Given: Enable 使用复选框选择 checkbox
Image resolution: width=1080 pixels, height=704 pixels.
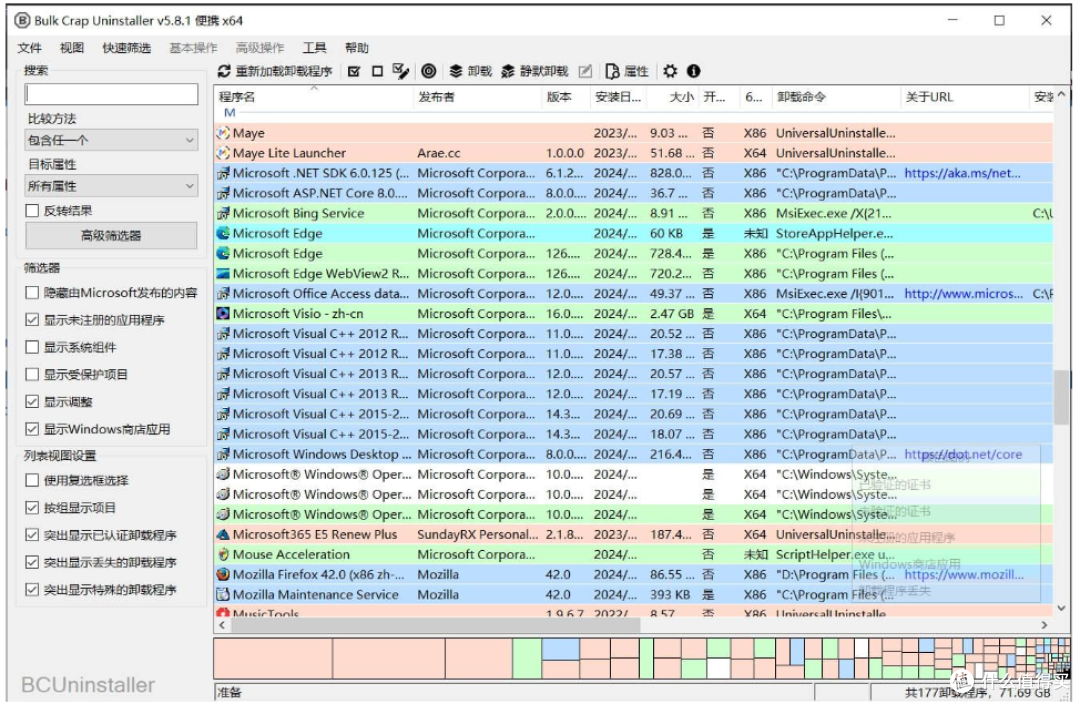Looking at the screenshot, I should pos(32,480).
